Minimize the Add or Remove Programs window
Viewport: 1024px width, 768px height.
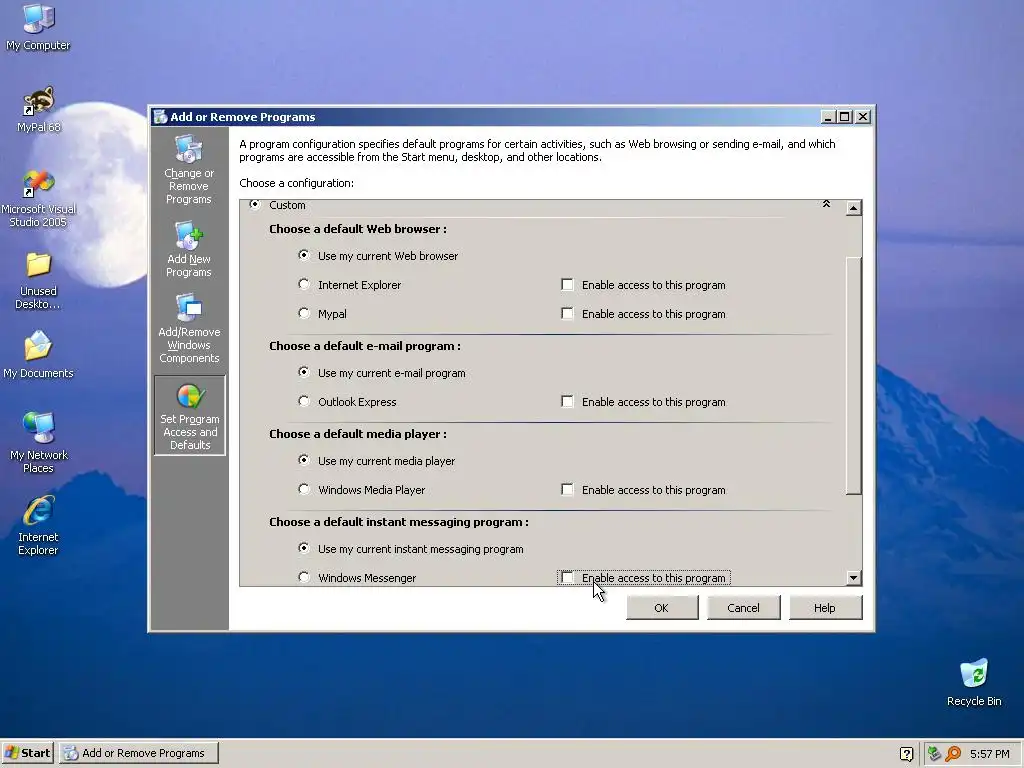(x=828, y=117)
